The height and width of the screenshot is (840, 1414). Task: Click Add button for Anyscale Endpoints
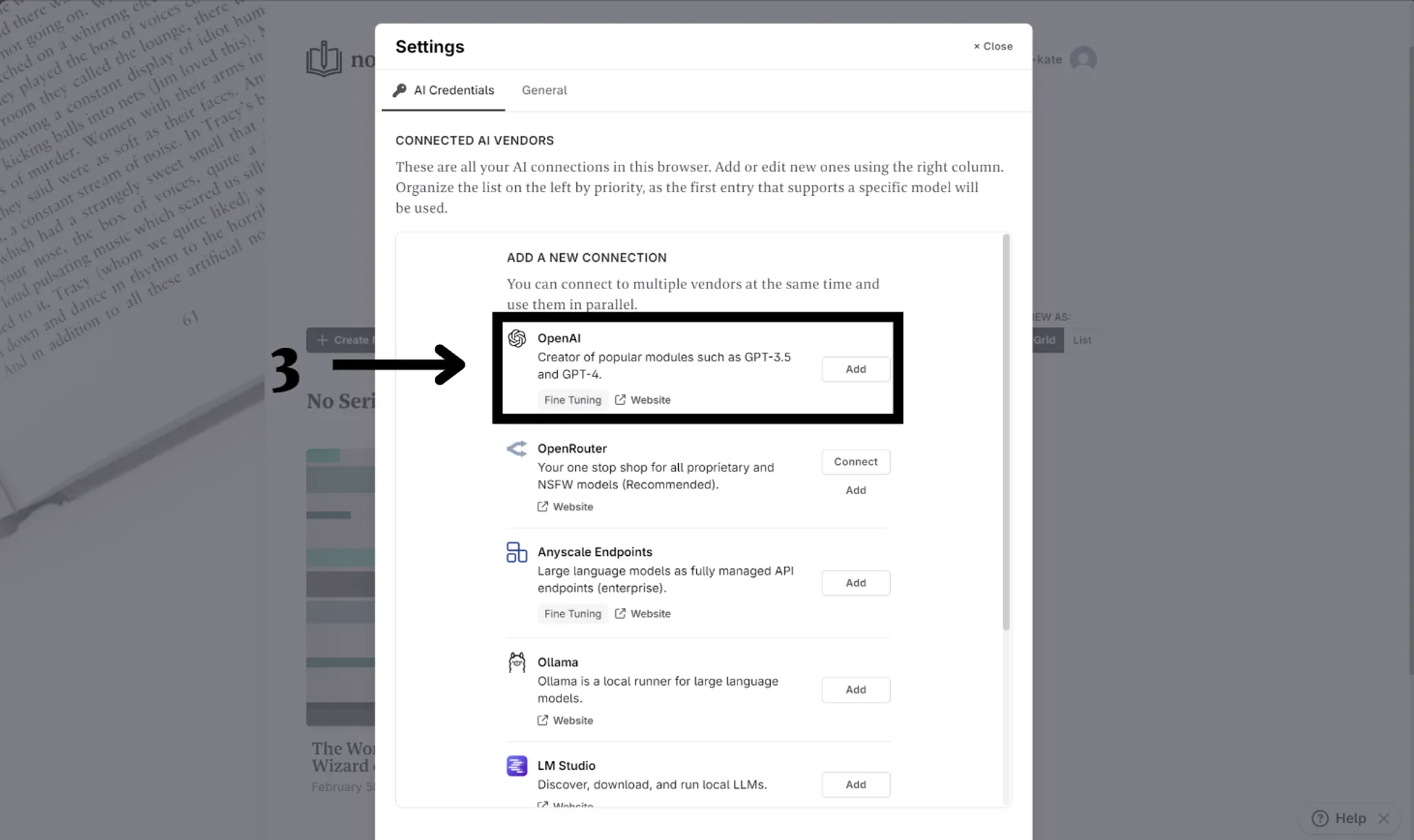(855, 582)
